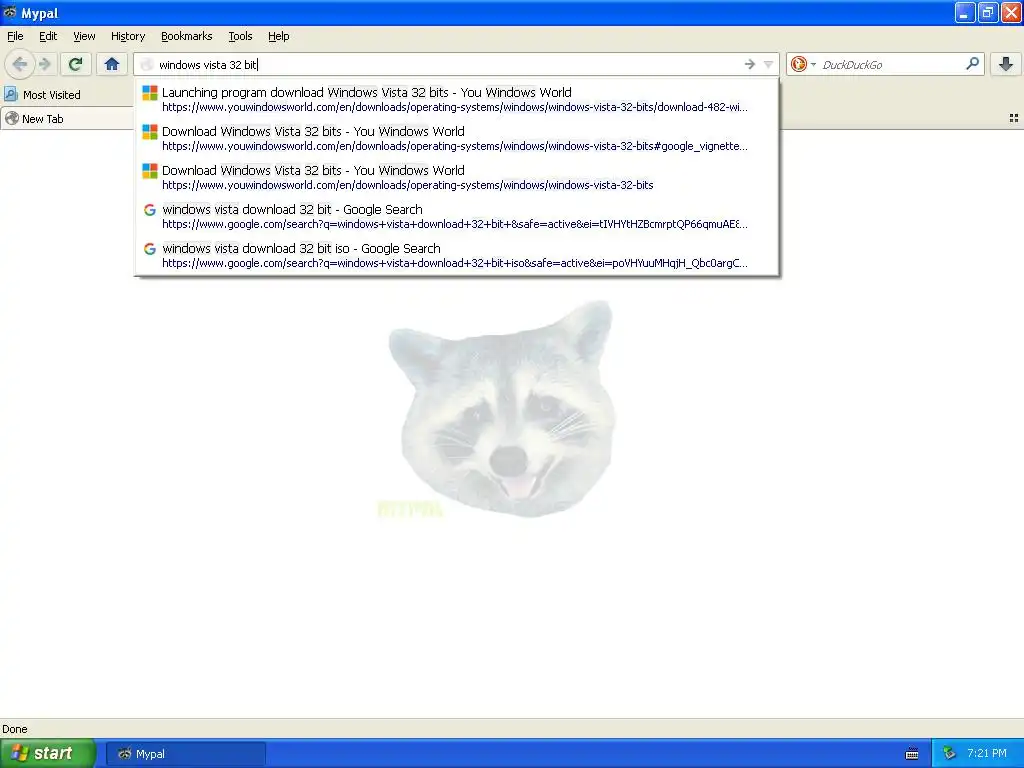
Task: Open the View menu
Action: (x=84, y=36)
